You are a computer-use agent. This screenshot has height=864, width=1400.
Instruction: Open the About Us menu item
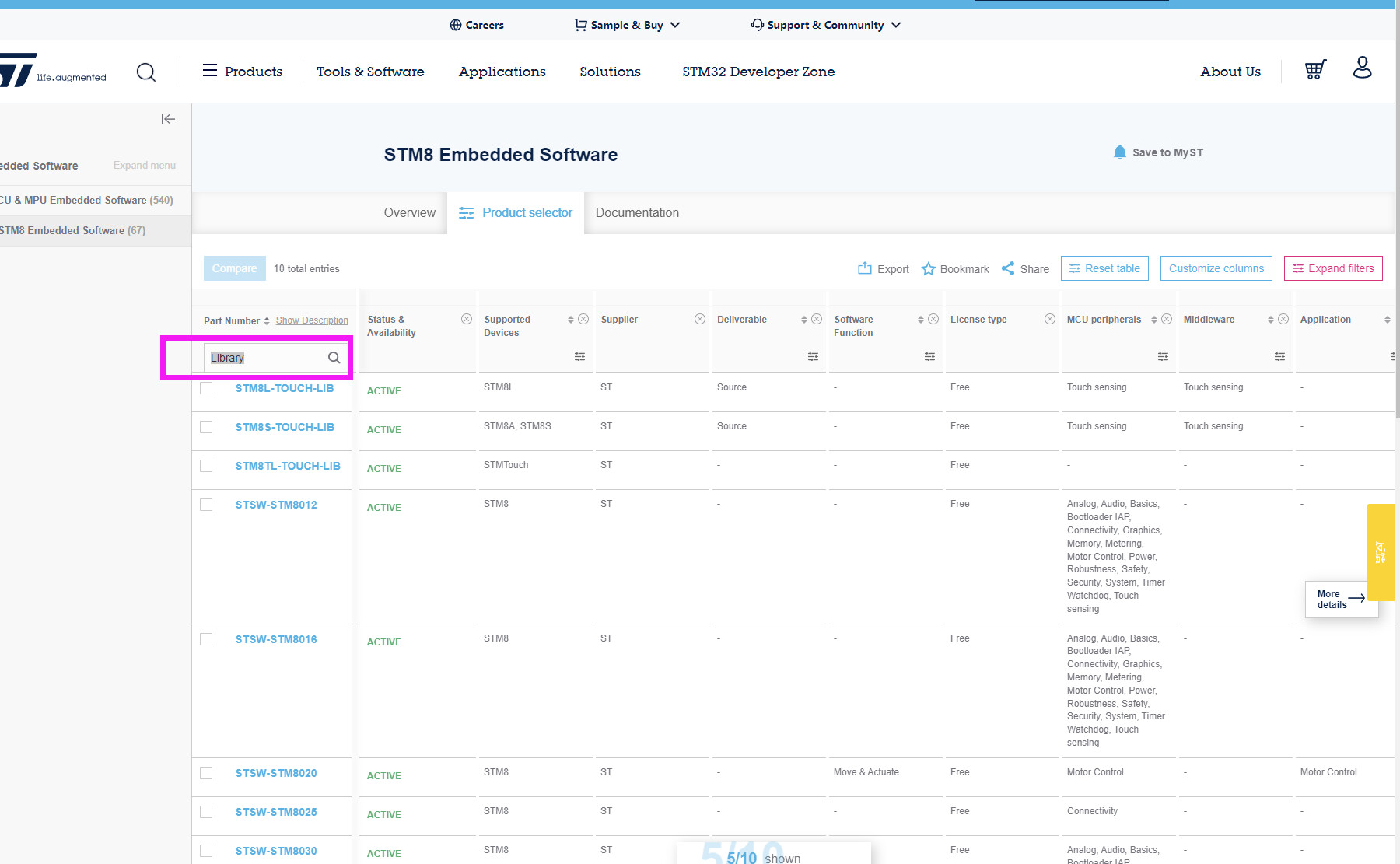(x=1230, y=72)
